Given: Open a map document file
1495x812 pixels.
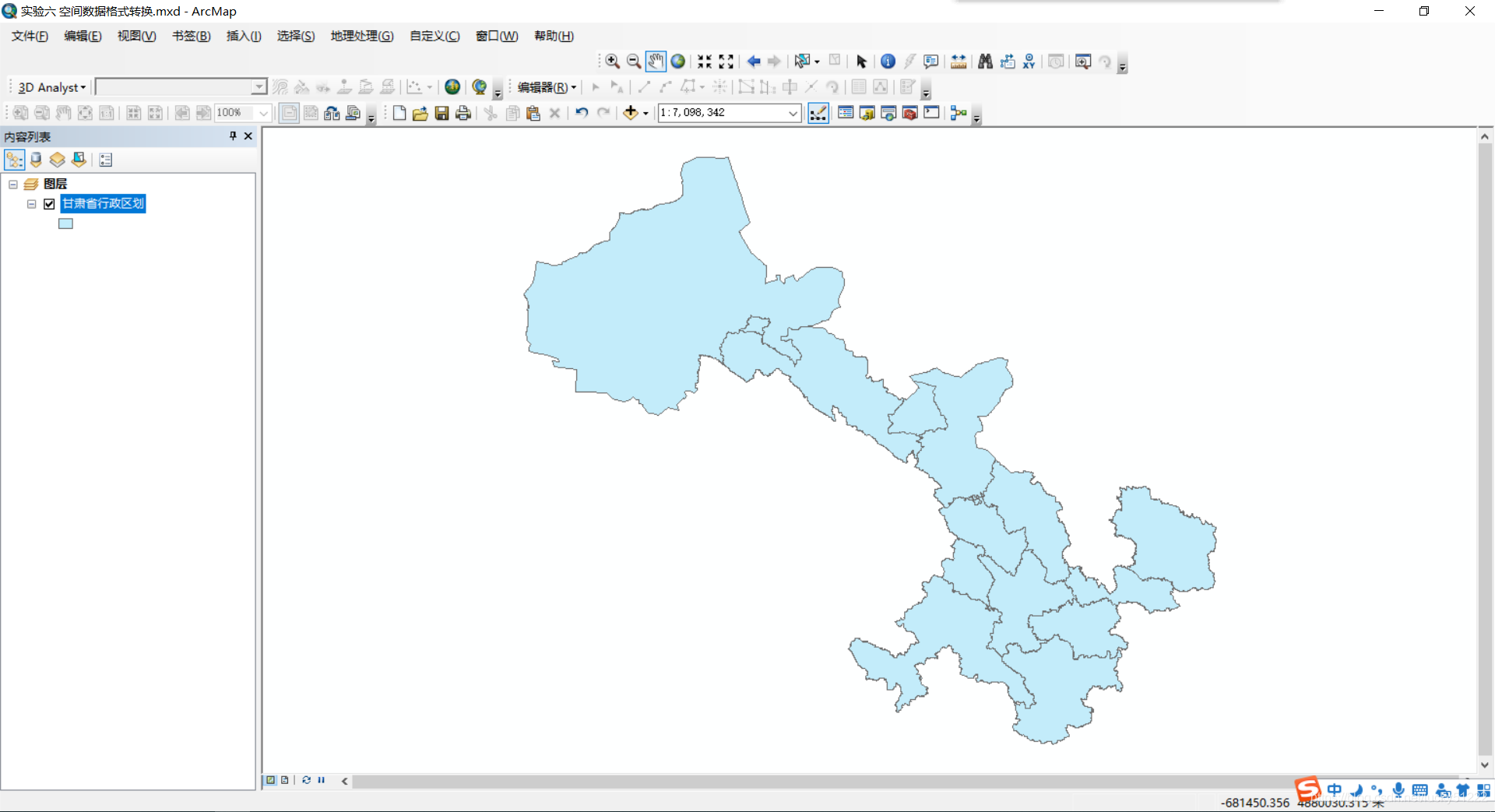Looking at the screenshot, I should (x=420, y=113).
